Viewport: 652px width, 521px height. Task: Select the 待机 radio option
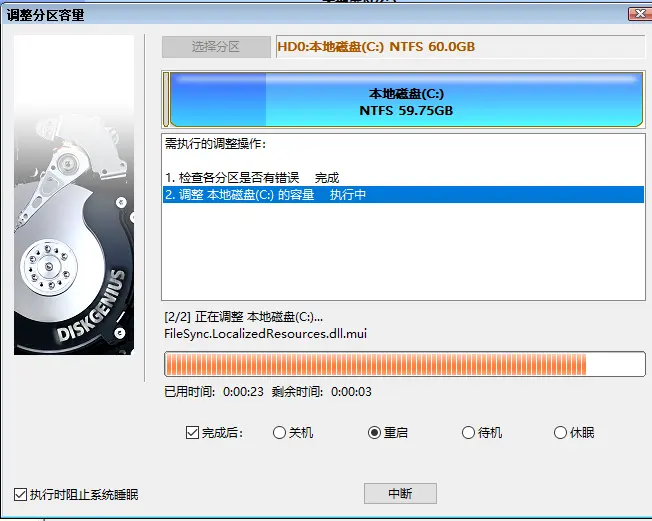pos(468,433)
